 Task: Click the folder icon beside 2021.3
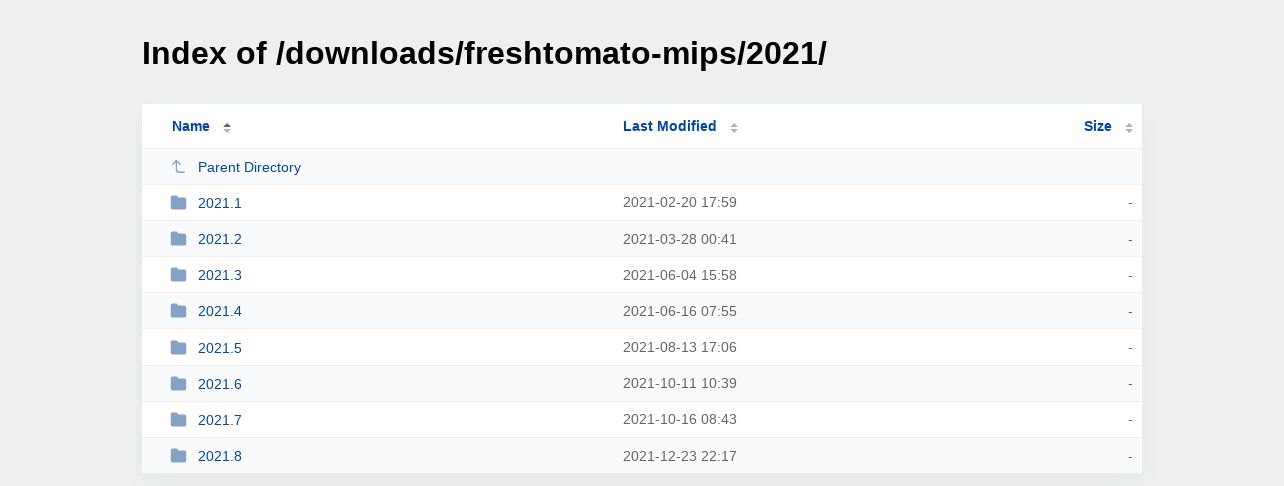click(x=178, y=275)
